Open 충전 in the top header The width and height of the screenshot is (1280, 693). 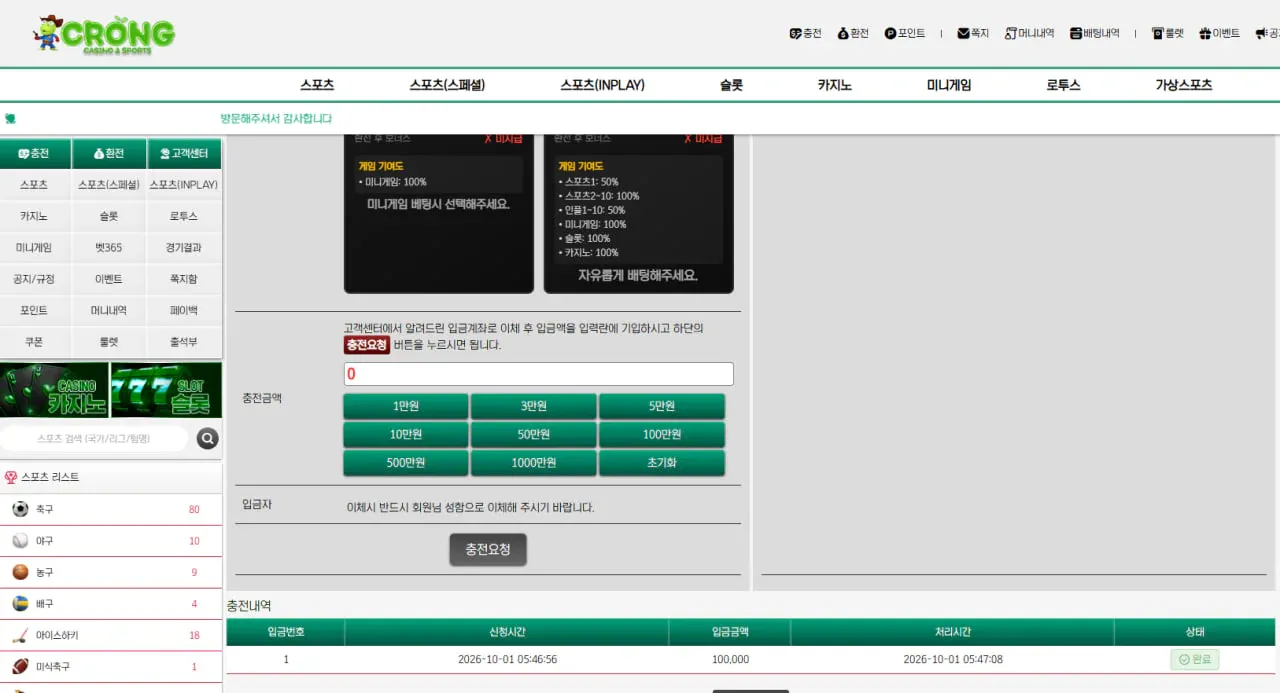pyautogui.click(x=805, y=33)
